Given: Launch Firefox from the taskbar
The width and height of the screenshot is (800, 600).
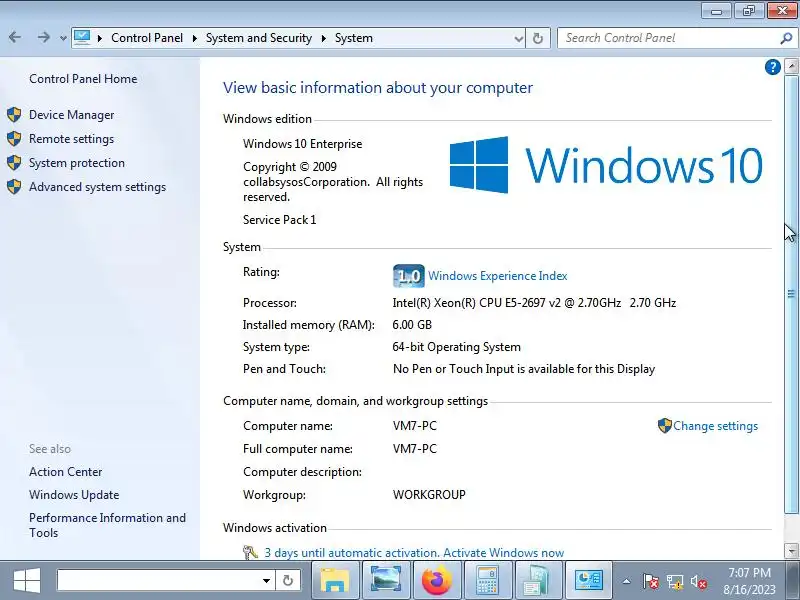Looking at the screenshot, I should (x=437, y=580).
